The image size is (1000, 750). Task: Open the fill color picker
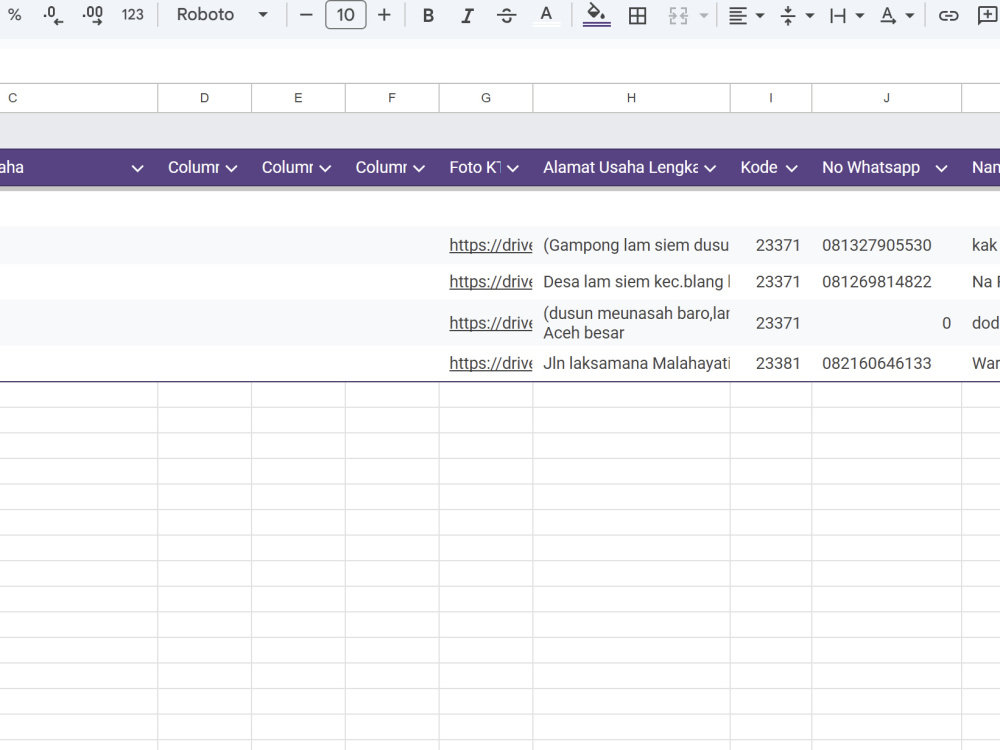tap(596, 15)
